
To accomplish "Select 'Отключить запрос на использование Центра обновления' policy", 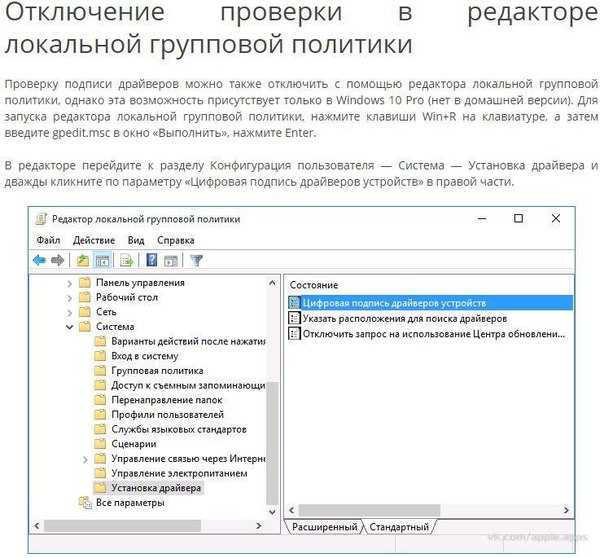I will pos(433,333).
